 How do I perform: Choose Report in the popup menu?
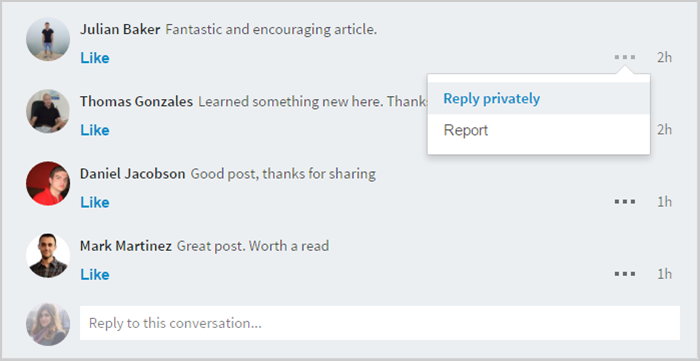coord(538,130)
